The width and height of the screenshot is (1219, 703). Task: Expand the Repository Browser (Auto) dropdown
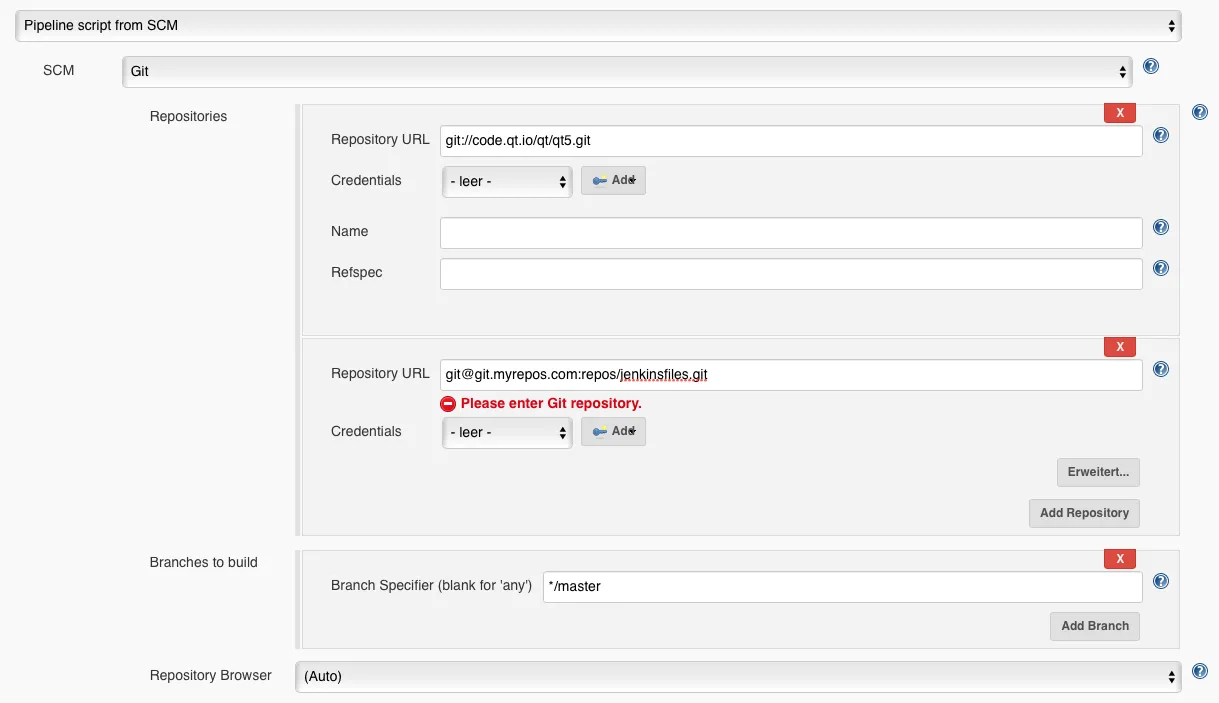738,676
